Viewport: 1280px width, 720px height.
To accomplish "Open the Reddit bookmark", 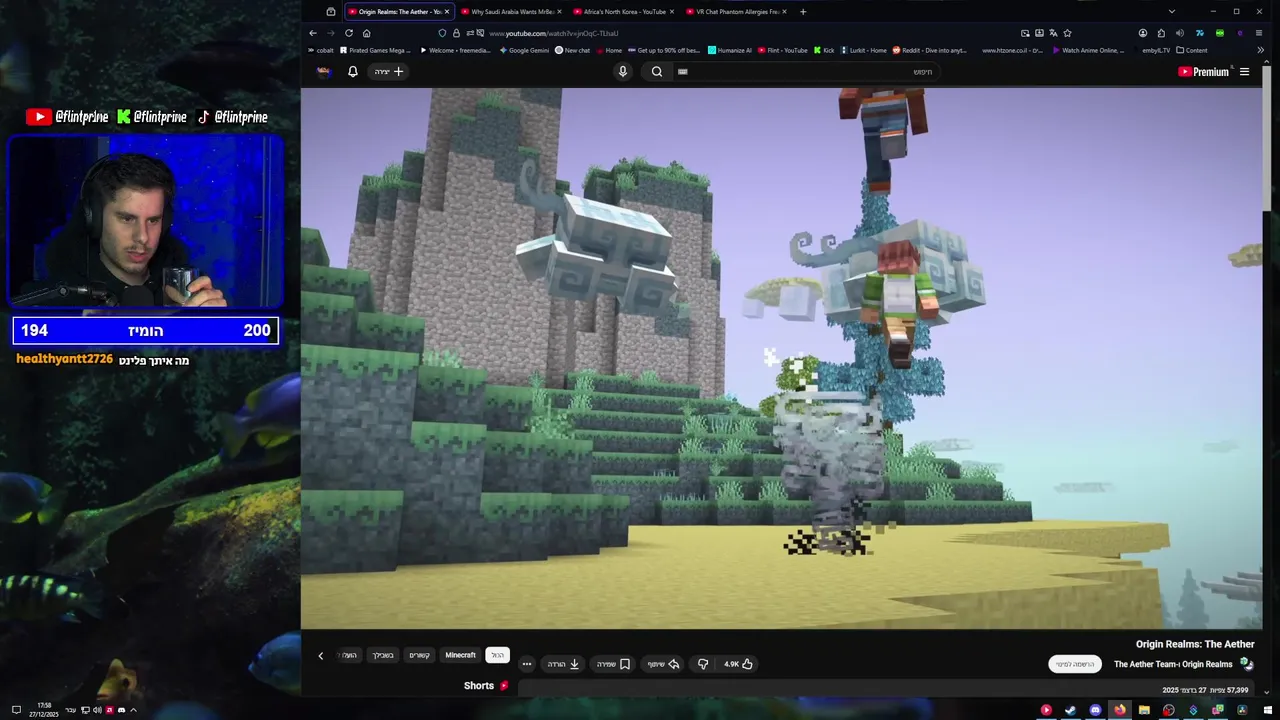I will coord(929,50).
